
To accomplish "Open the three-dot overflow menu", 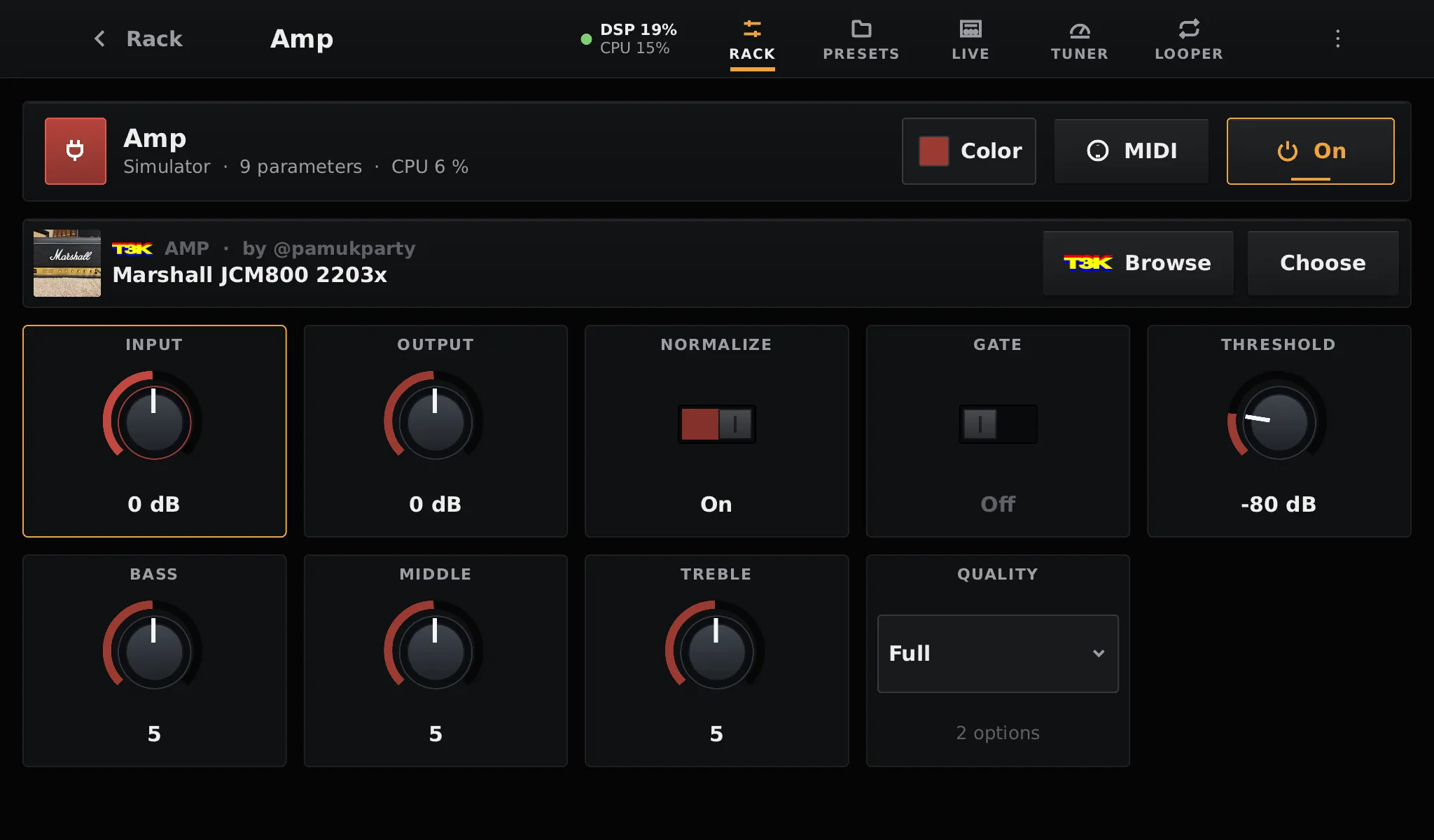I will (1337, 38).
